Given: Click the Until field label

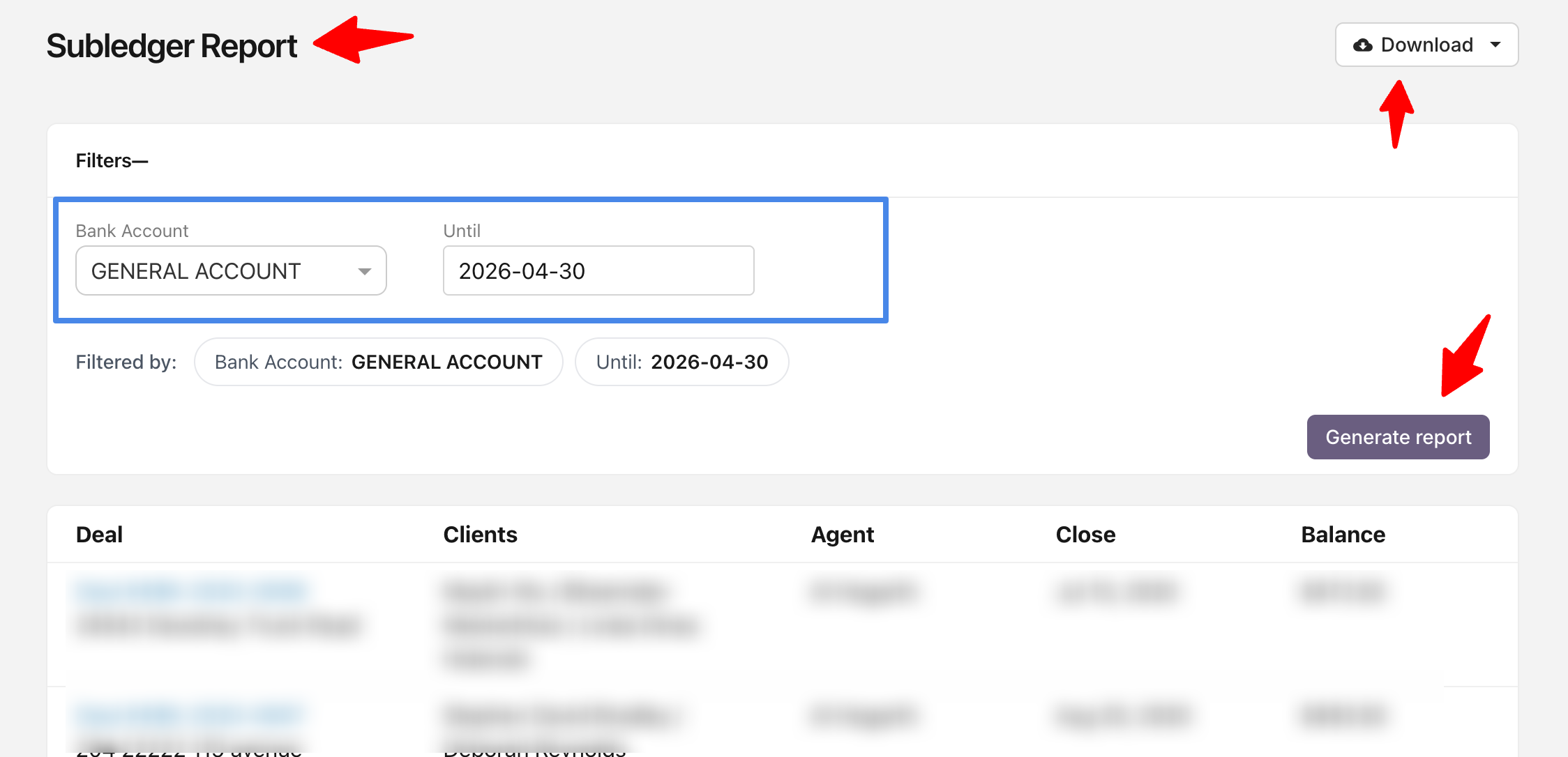Looking at the screenshot, I should pyautogui.click(x=462, y=231).
